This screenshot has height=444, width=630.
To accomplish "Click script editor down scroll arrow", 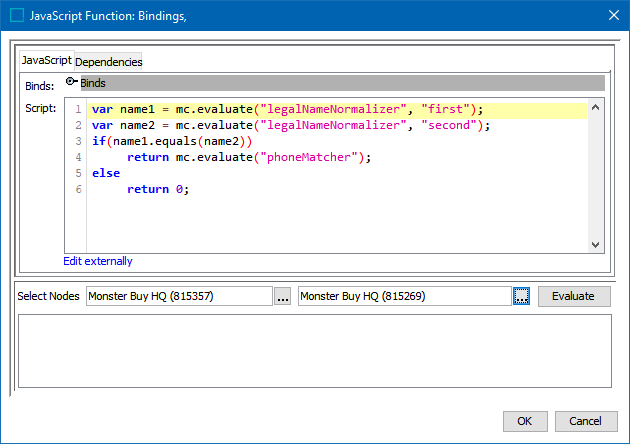I will tap(596, 245).
